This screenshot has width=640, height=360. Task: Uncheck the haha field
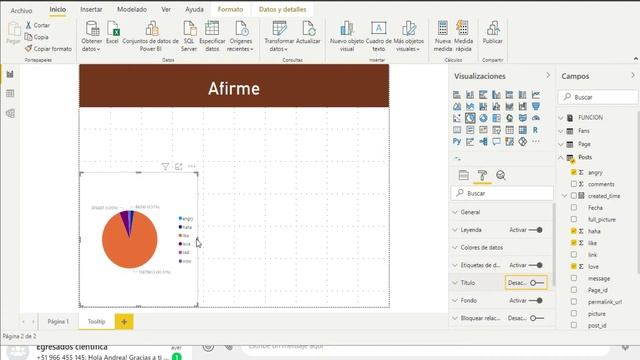pos(573,231)
